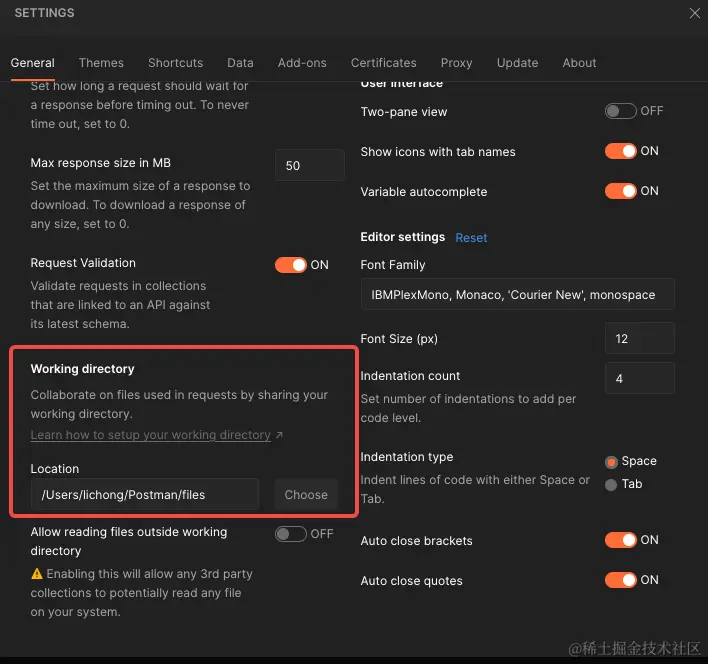The image size is (708, 664).
Task: Click the Max response size in MB label
Action: coord(101,163)
